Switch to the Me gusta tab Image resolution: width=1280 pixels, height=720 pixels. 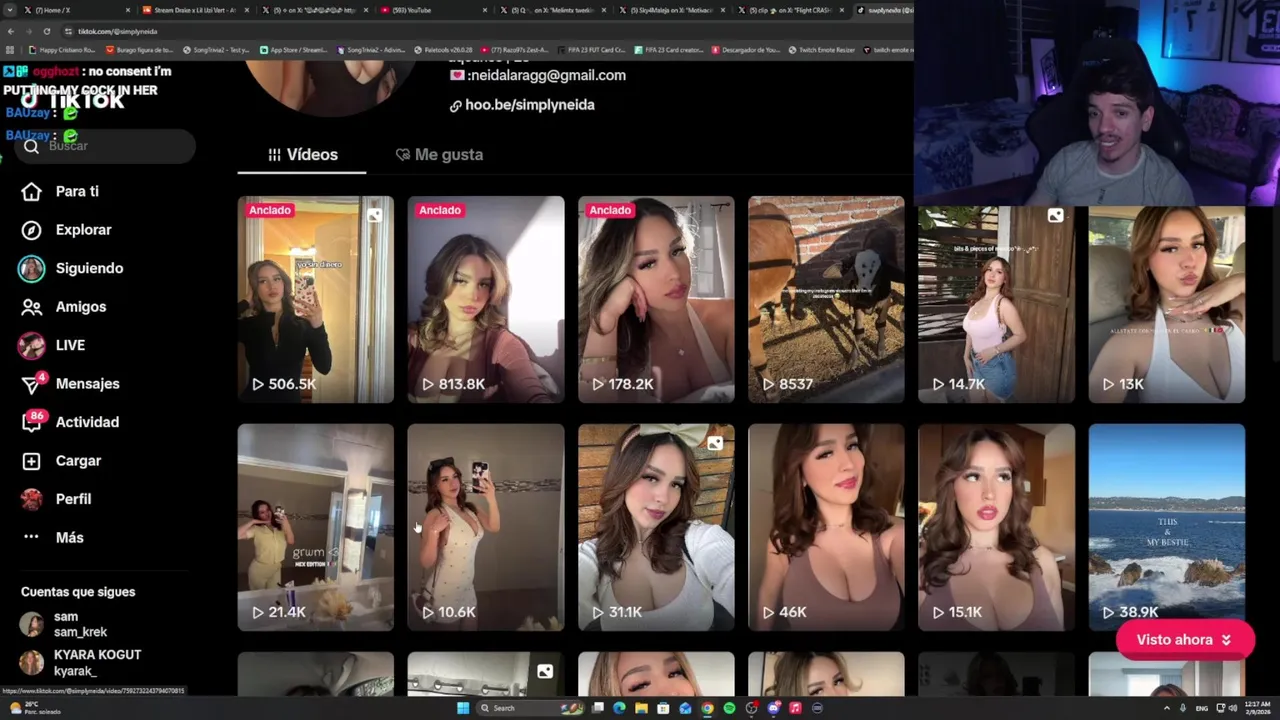click(x=439, y=155)
